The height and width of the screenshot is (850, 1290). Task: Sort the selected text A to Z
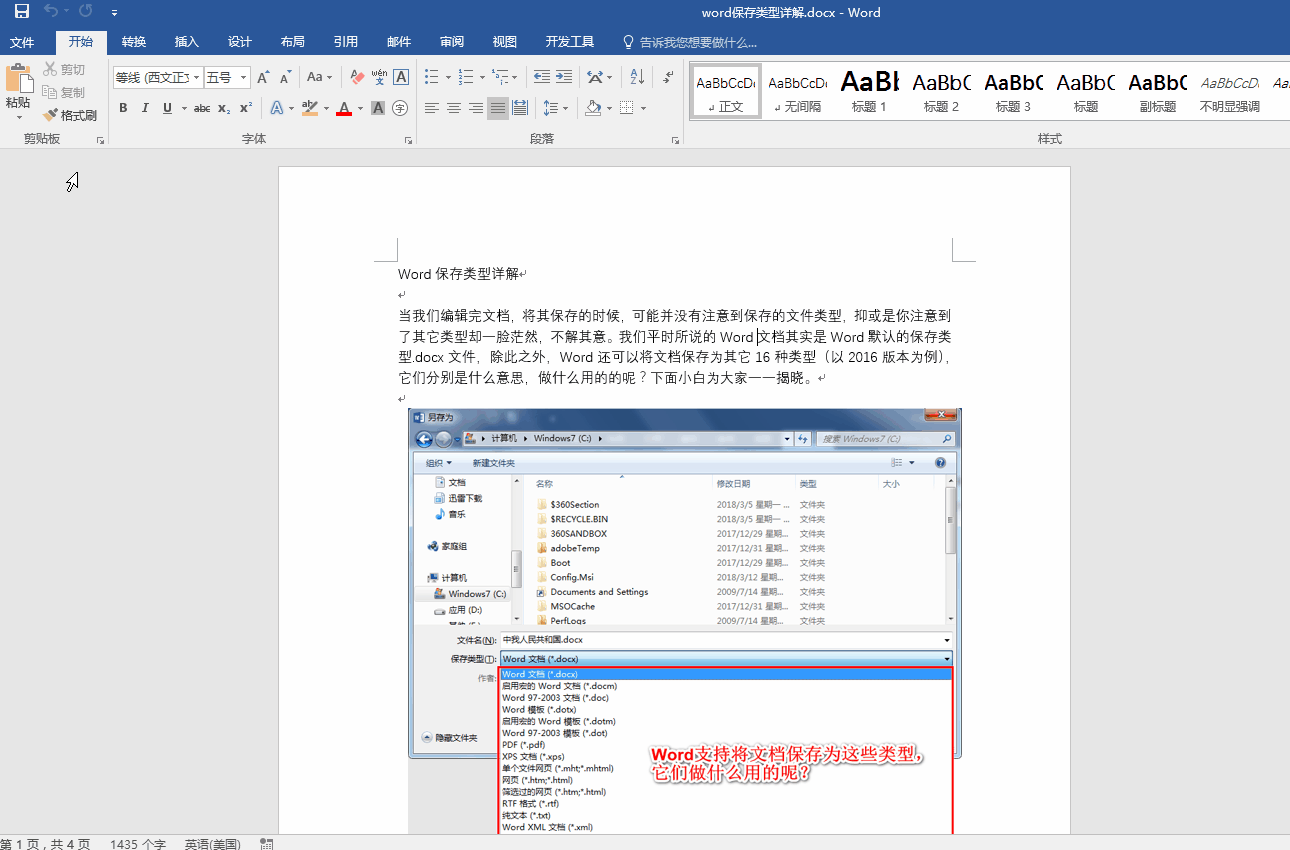tap(636, 77)
